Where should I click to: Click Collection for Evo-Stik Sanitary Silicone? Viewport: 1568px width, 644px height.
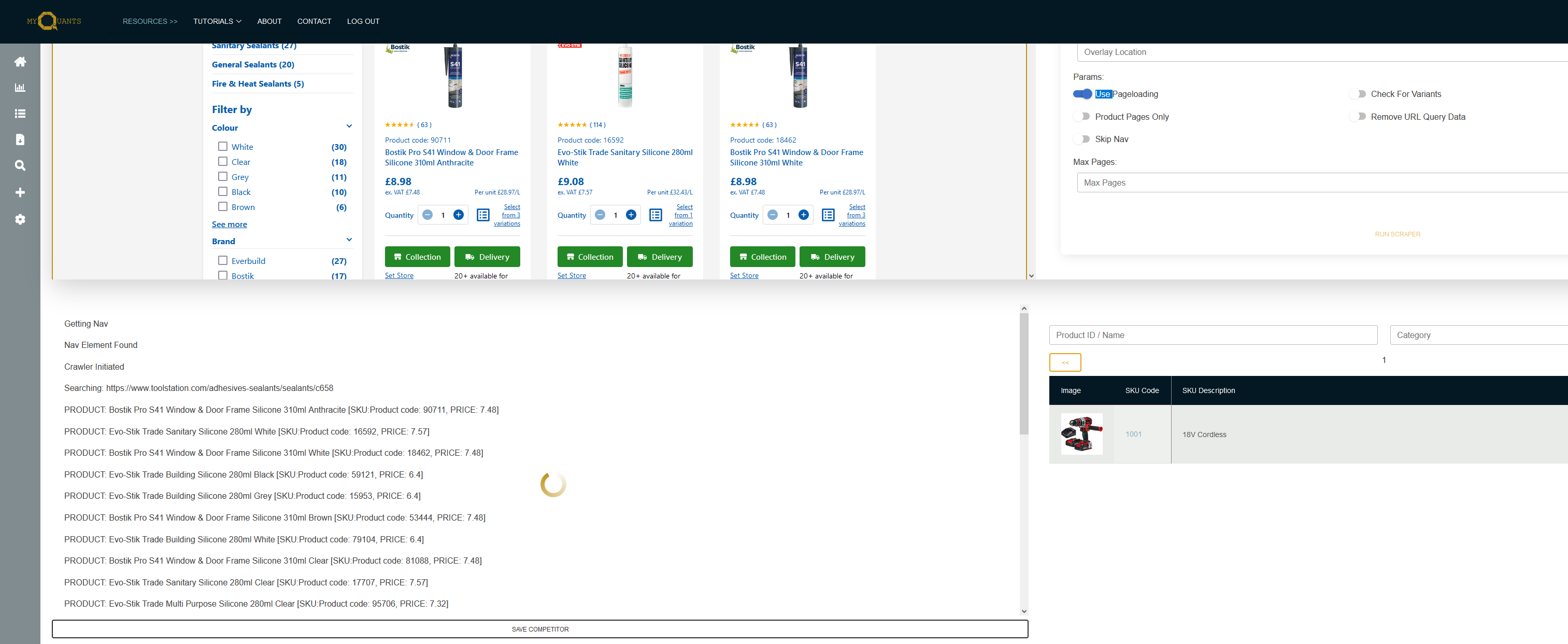[x=590, y=257]
